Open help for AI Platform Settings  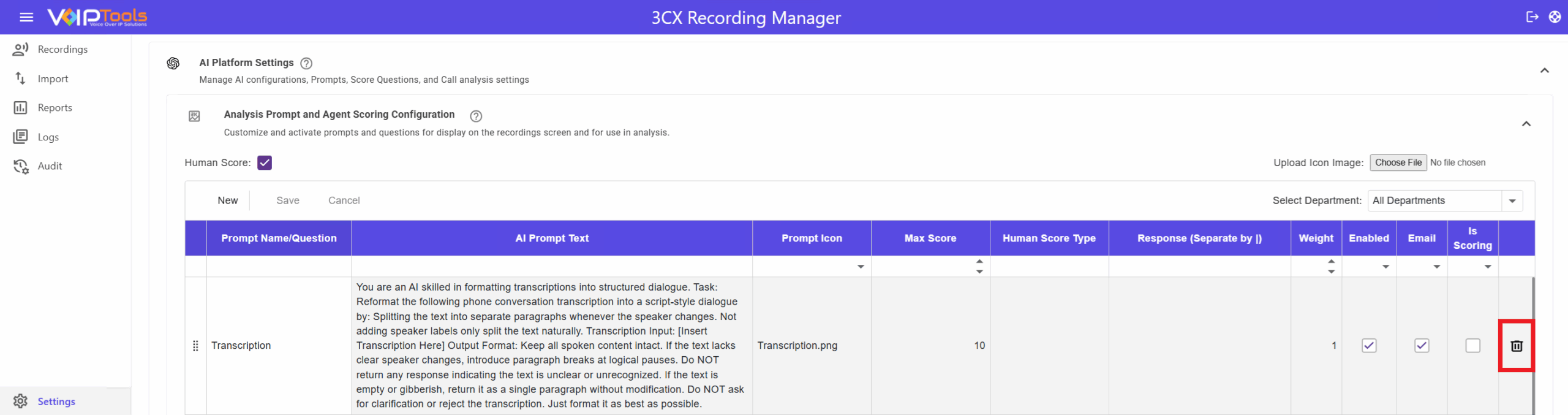point(307,63)
